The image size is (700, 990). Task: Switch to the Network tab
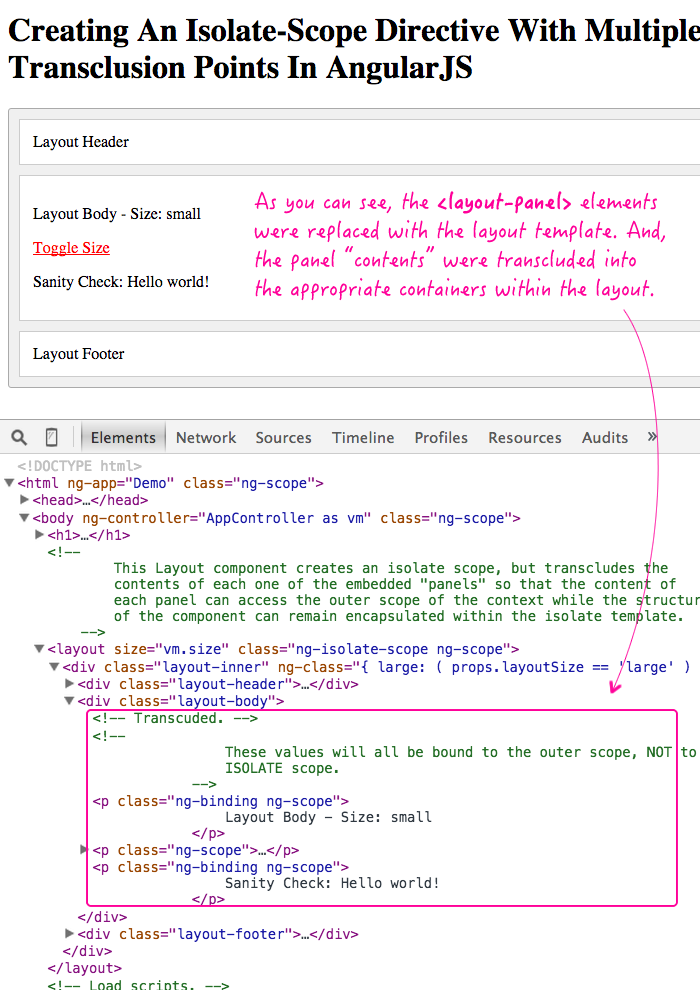(x=206, y=438)
